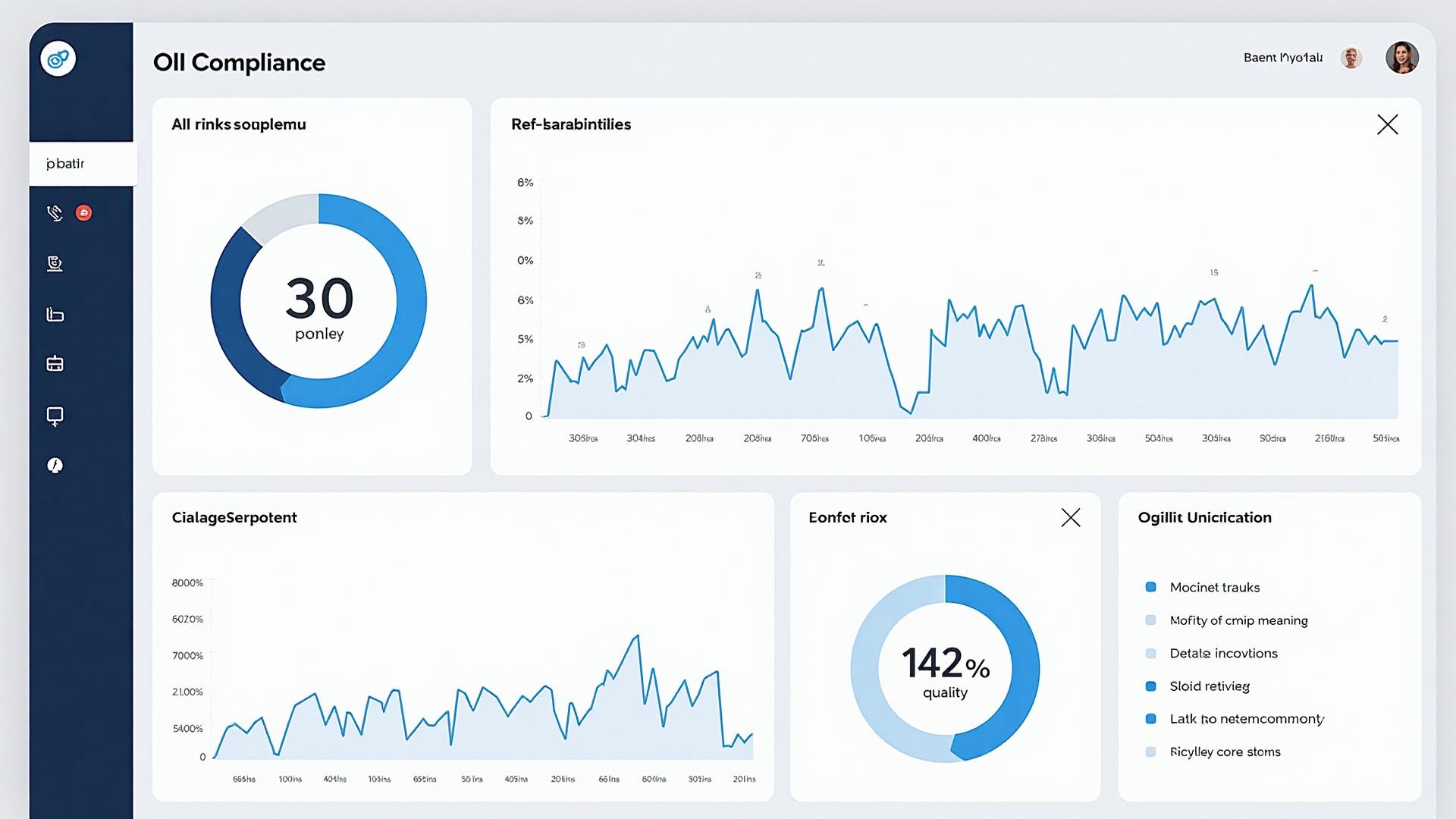Toggle the 'Ricylley core stoms' legend item

[1213, 752]
